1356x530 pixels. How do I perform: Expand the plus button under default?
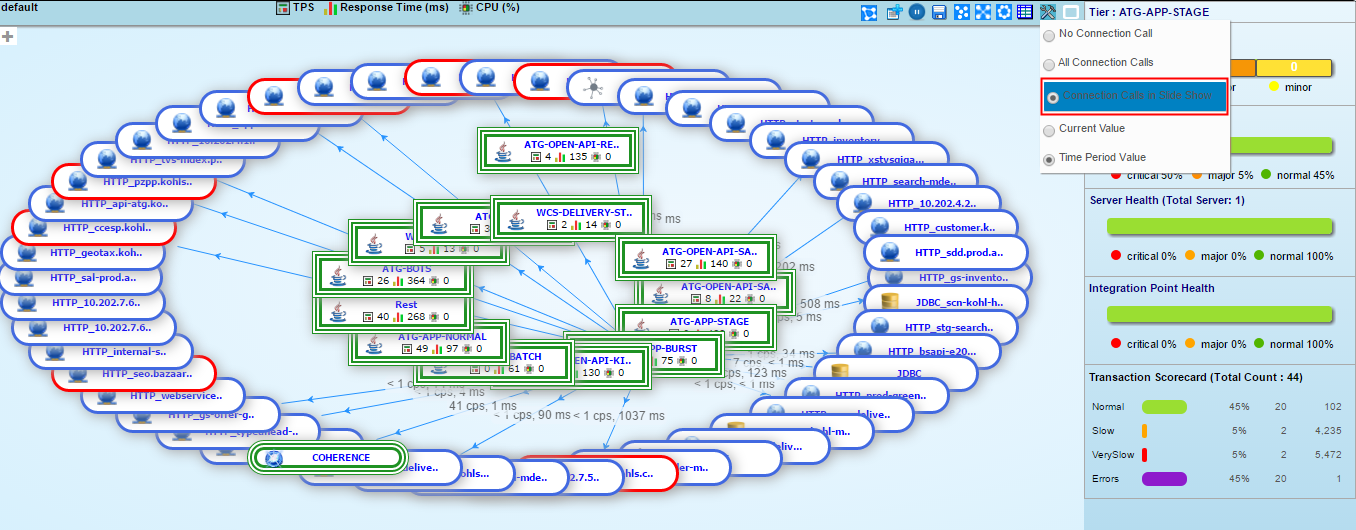[x=8, y=36]
